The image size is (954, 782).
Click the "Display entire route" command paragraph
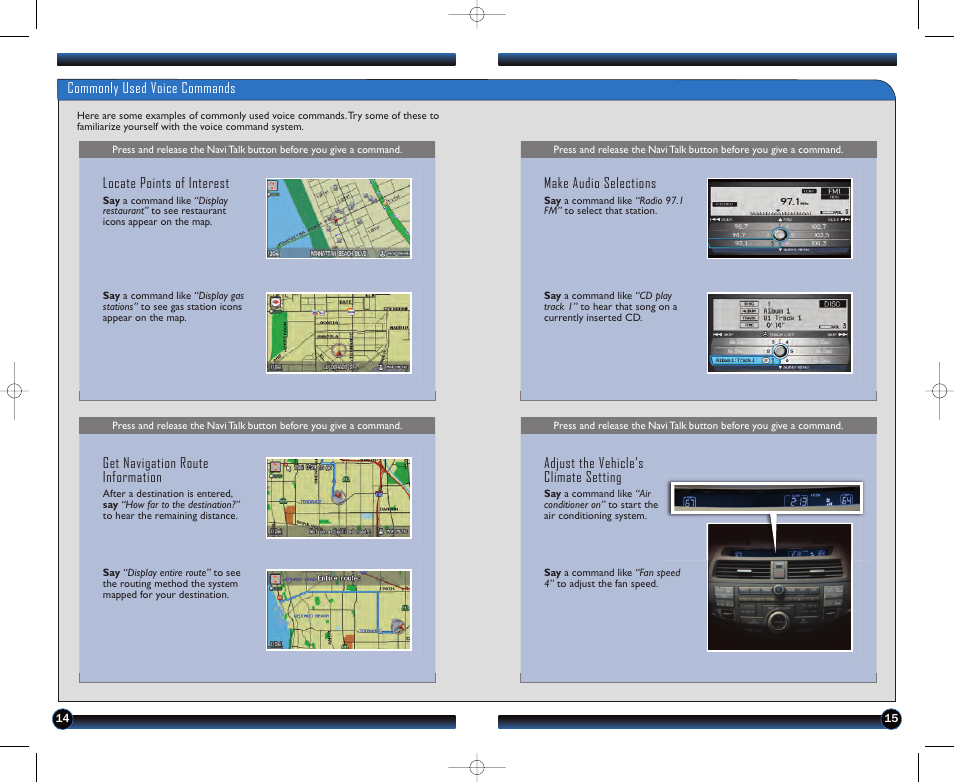pos(172,584)
